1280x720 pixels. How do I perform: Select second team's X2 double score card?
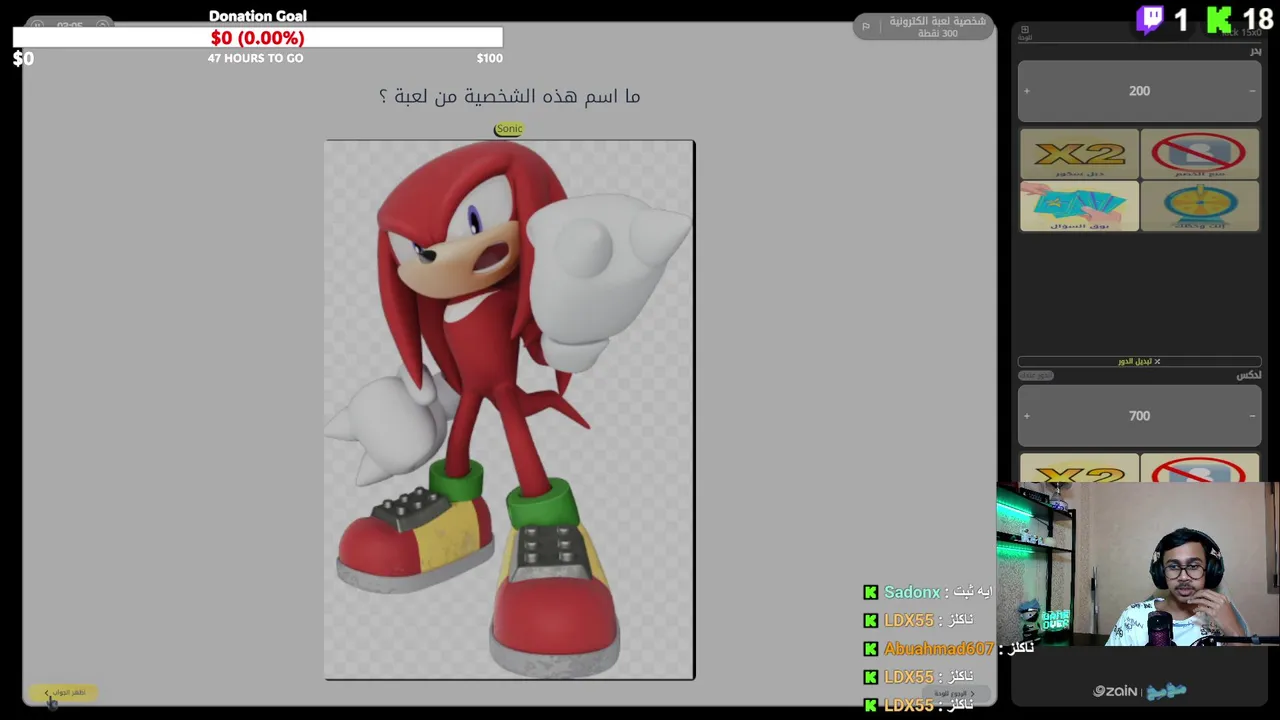1079,468
